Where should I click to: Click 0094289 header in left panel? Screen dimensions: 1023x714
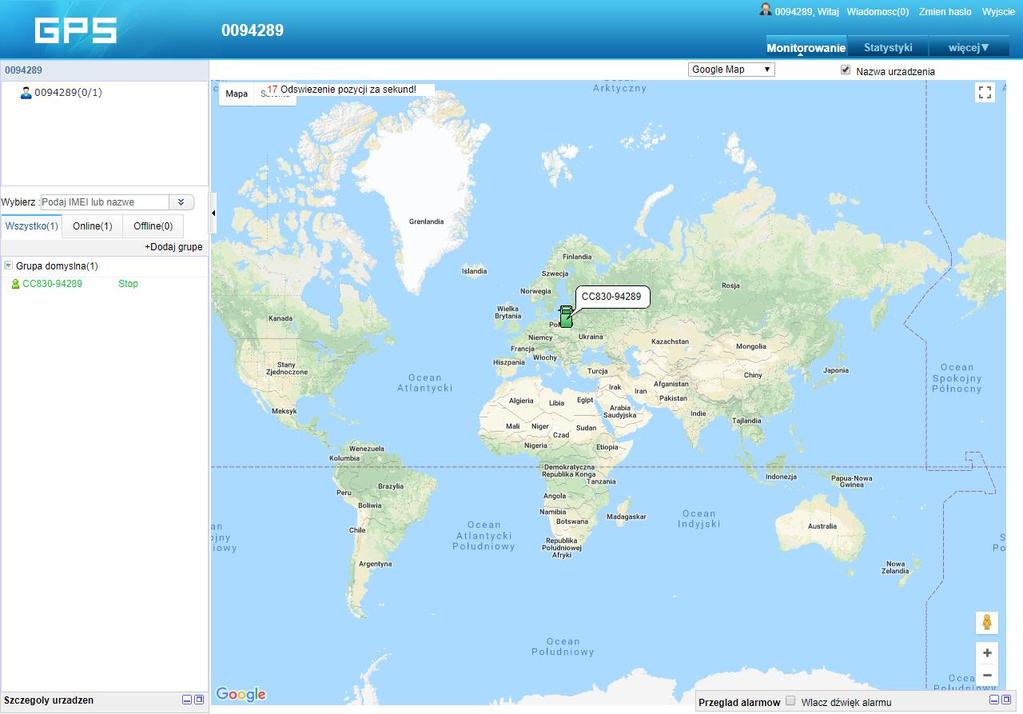click(23, 70)
